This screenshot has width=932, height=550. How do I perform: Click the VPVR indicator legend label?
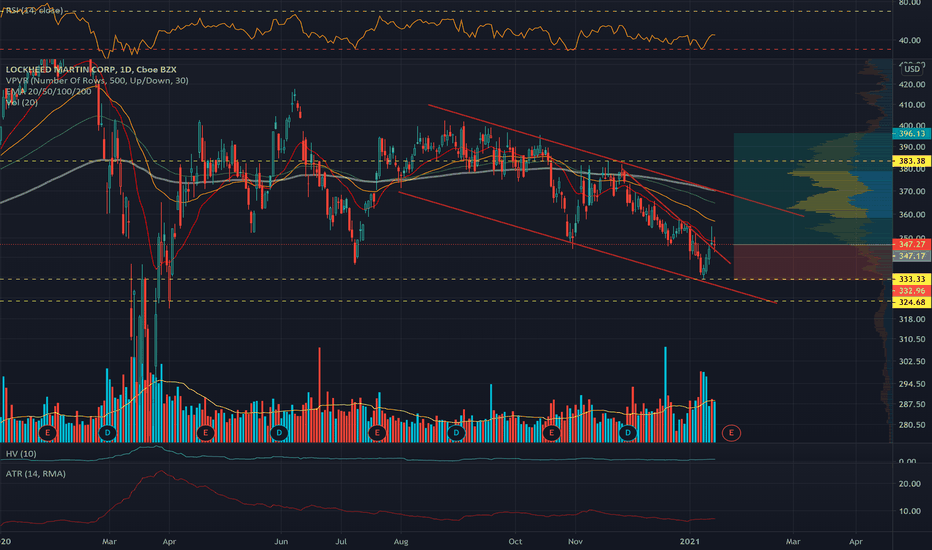[97, 80]
